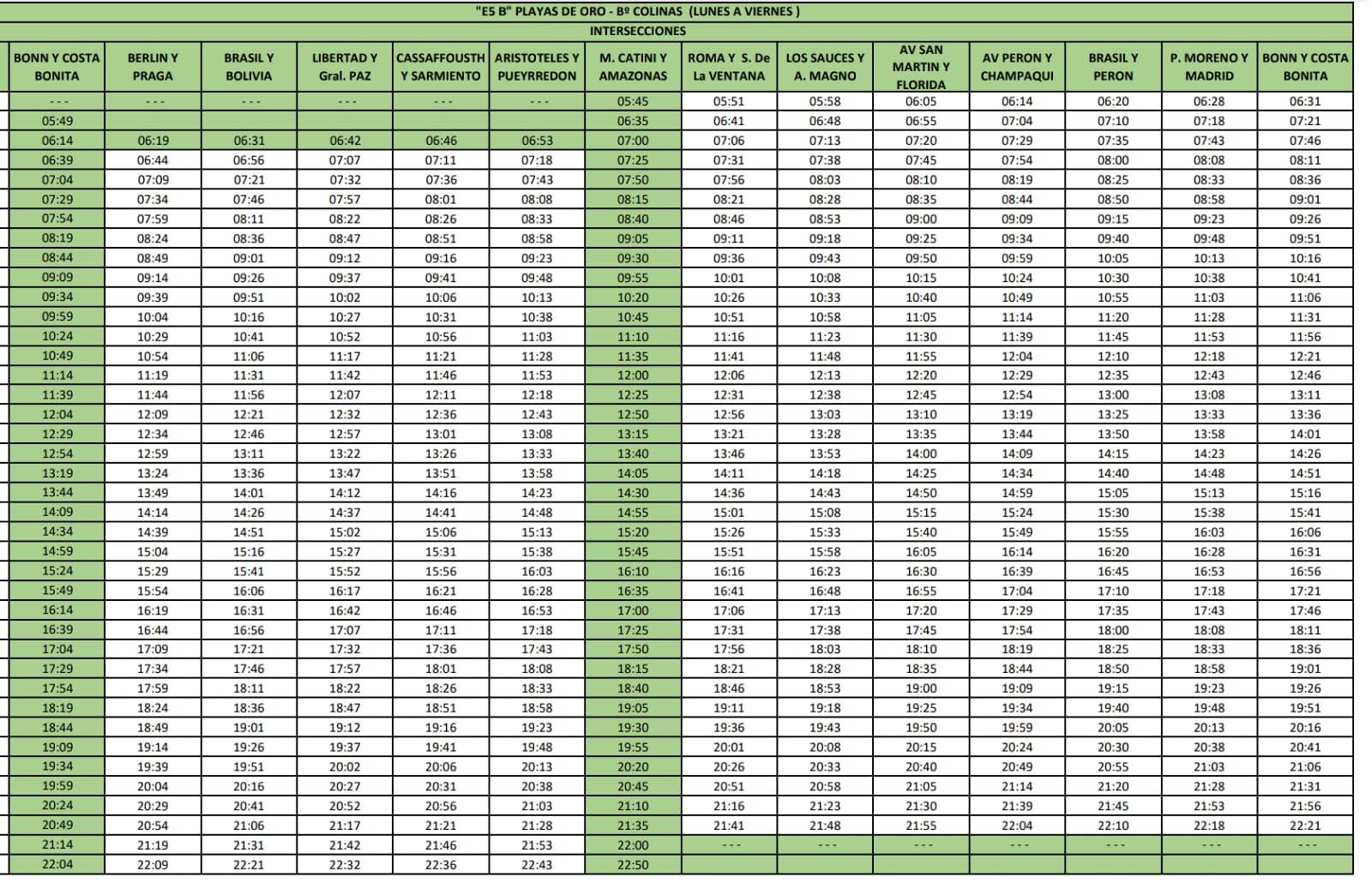Select the 05:49 cell in the first column

click(x=57, y=121)
